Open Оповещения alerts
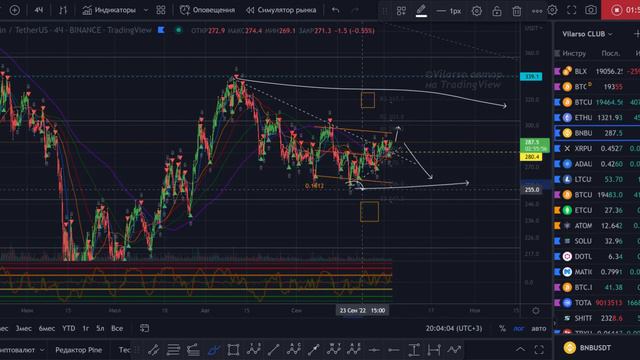 207,10
